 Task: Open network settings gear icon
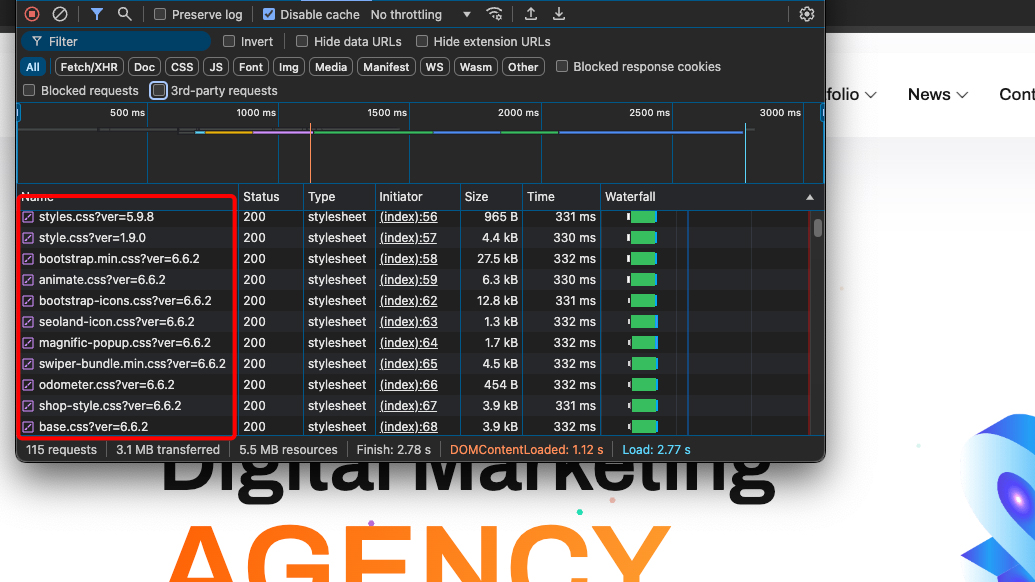point(807,14)
